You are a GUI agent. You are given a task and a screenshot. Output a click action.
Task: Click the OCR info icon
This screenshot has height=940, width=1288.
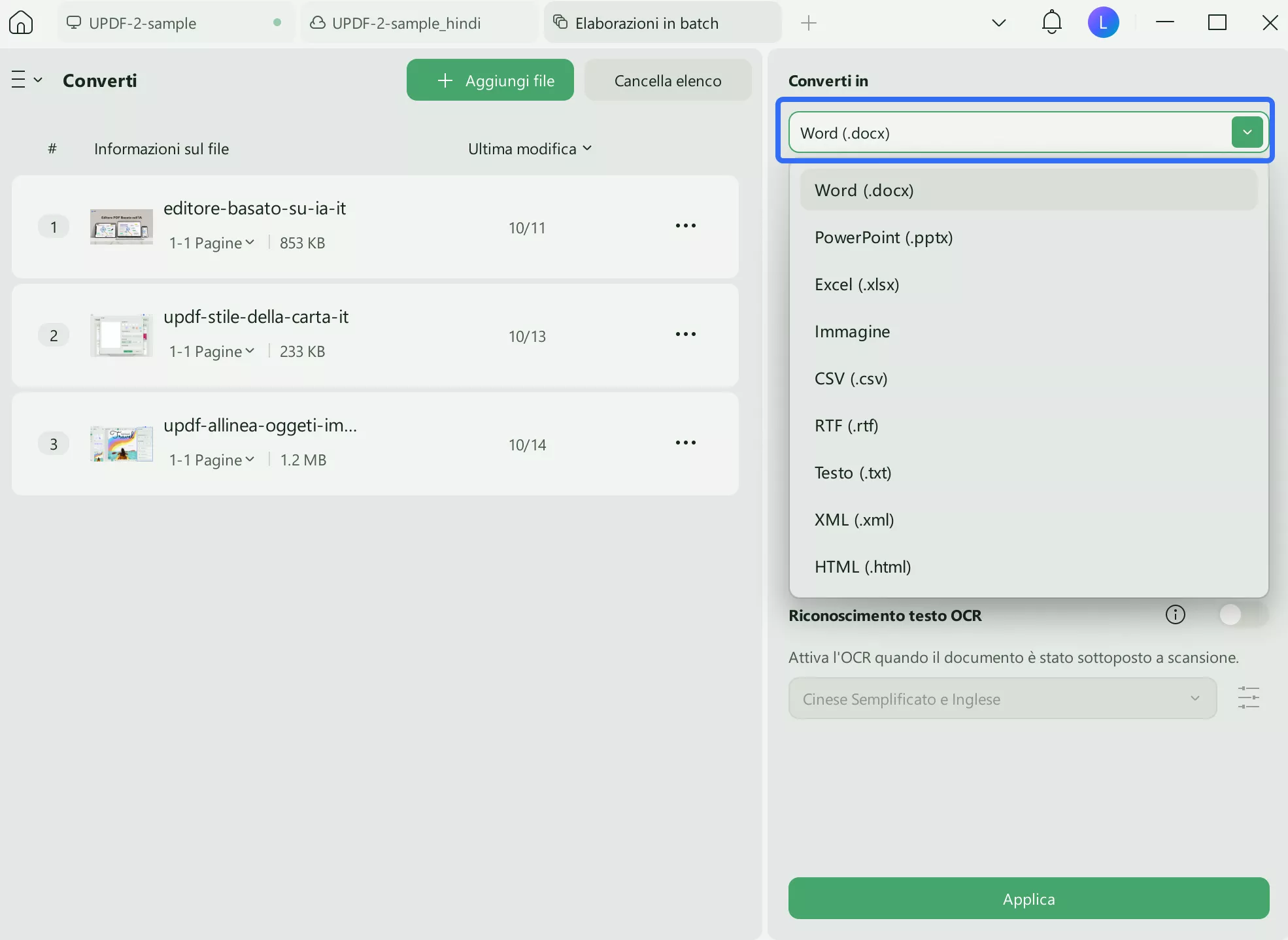coord(1175,615)
